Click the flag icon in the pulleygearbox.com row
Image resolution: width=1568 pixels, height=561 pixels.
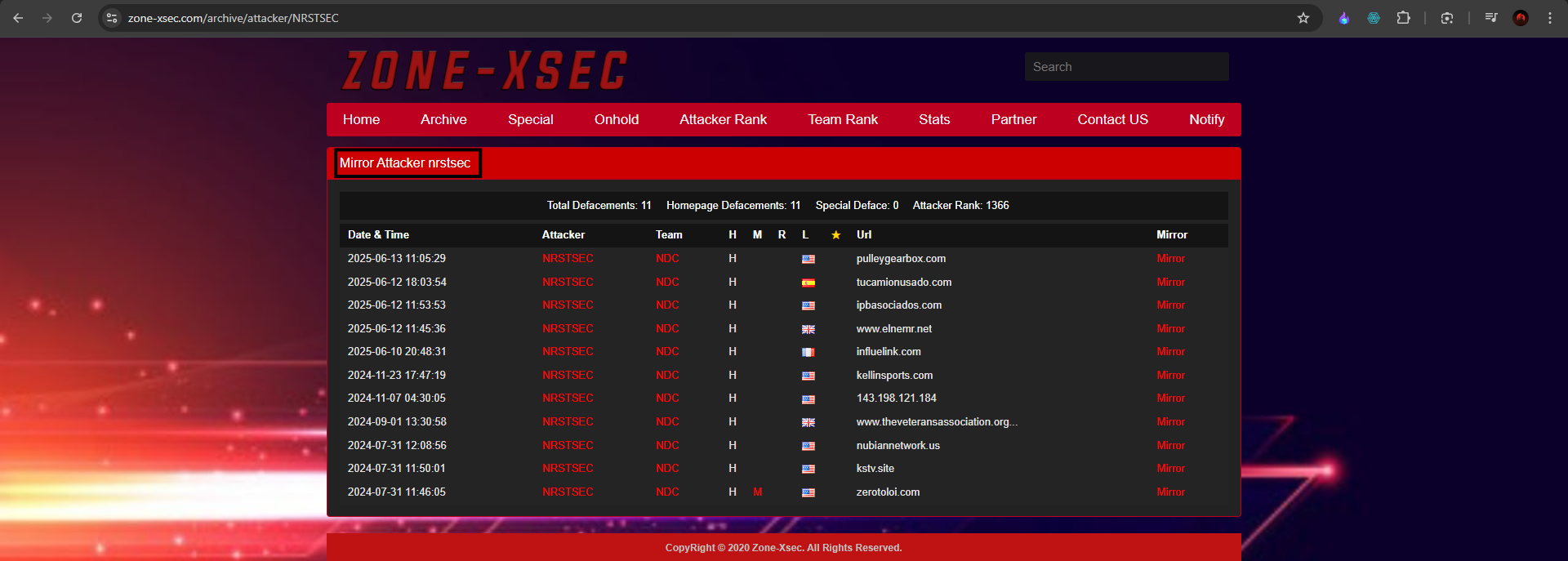tap(808, 259)
